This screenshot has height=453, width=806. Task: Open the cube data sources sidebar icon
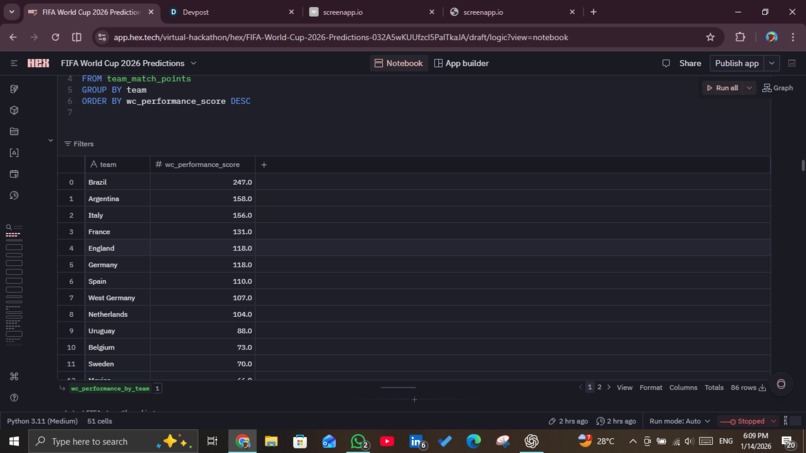point(14,110)
